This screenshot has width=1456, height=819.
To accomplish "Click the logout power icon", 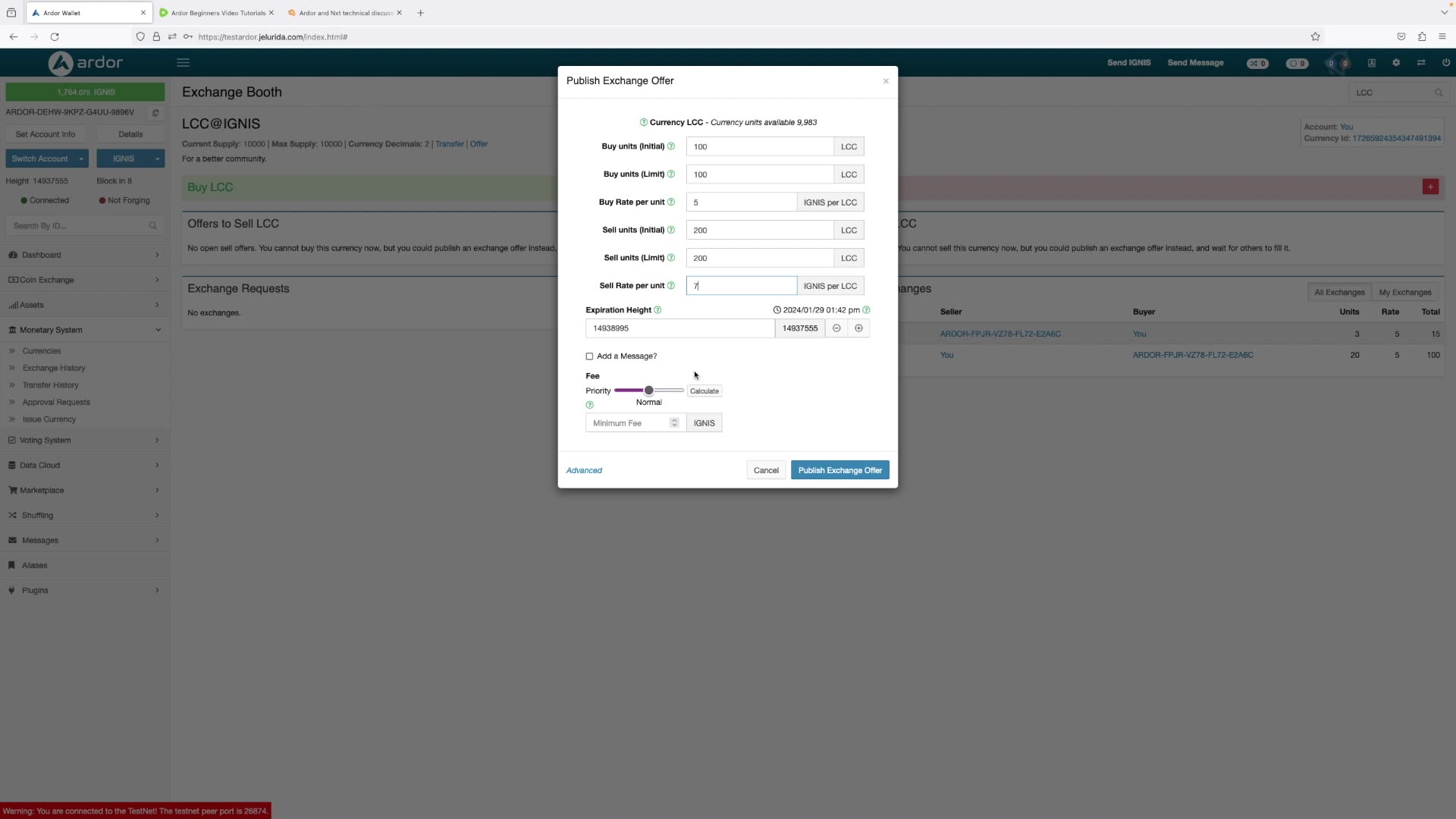I will tap(1445, 62).
